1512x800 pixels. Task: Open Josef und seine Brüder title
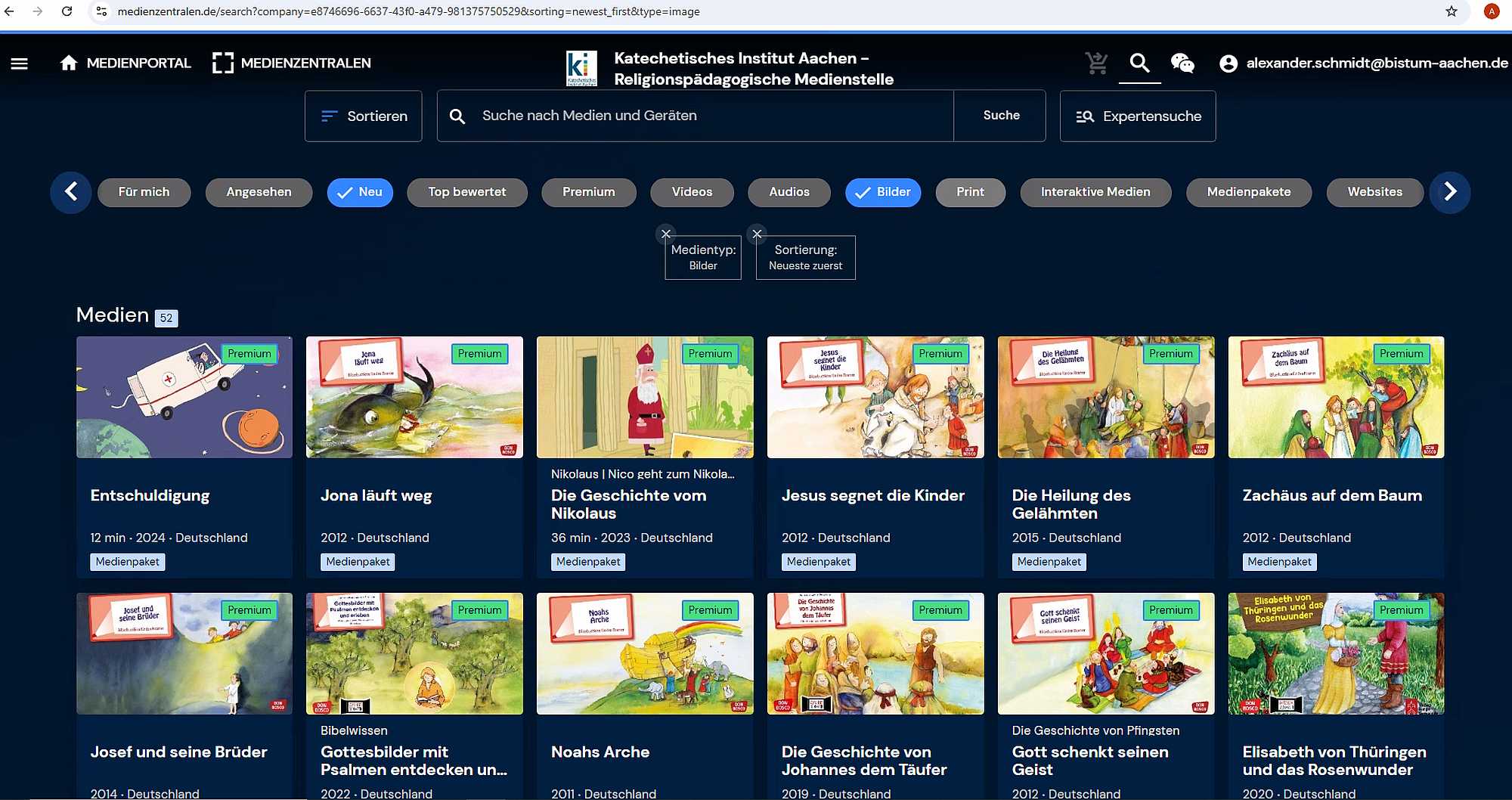point(179,752)
